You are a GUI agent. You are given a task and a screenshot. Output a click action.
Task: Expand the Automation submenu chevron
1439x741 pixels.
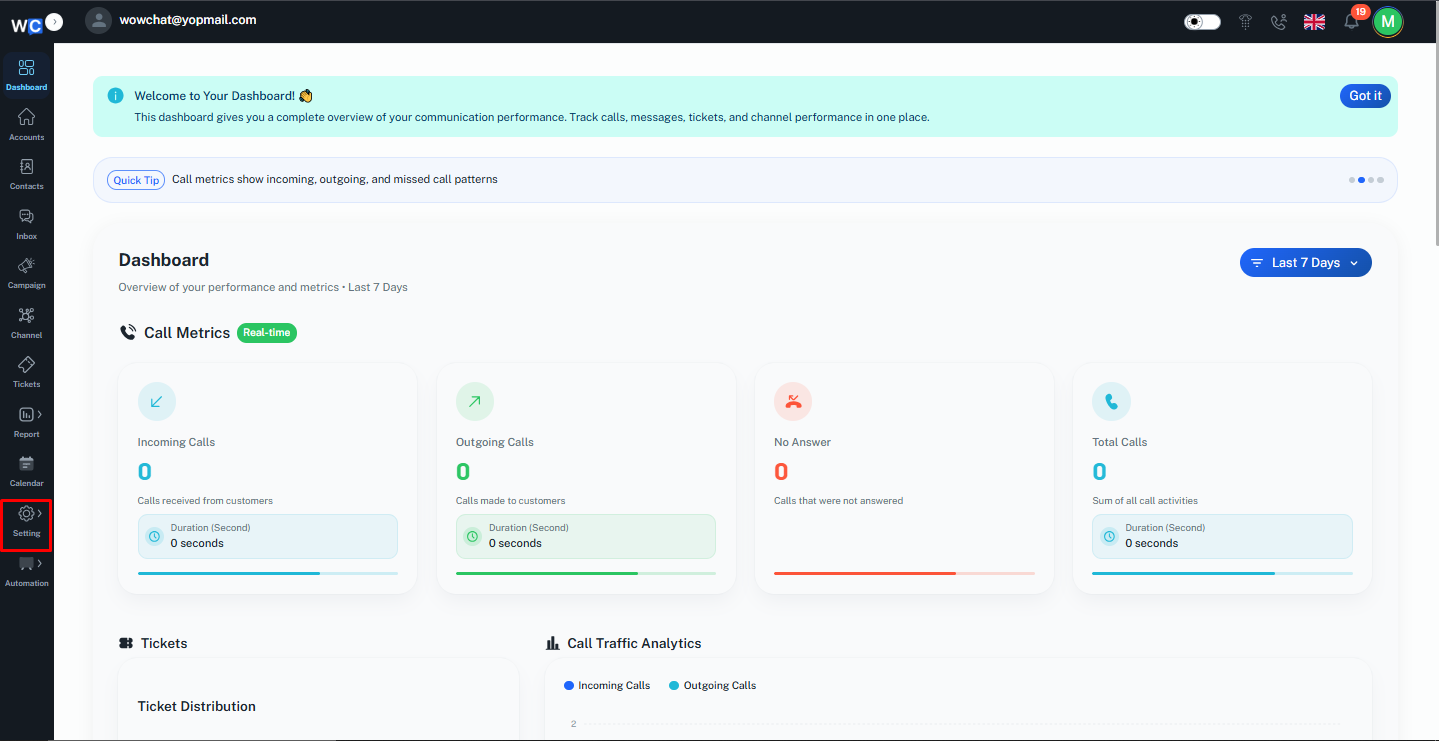click(40, 563)
